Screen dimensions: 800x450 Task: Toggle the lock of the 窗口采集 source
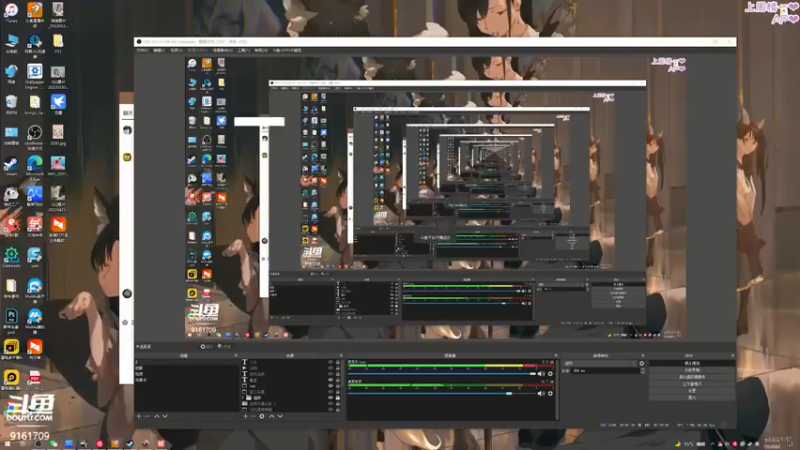338,392
